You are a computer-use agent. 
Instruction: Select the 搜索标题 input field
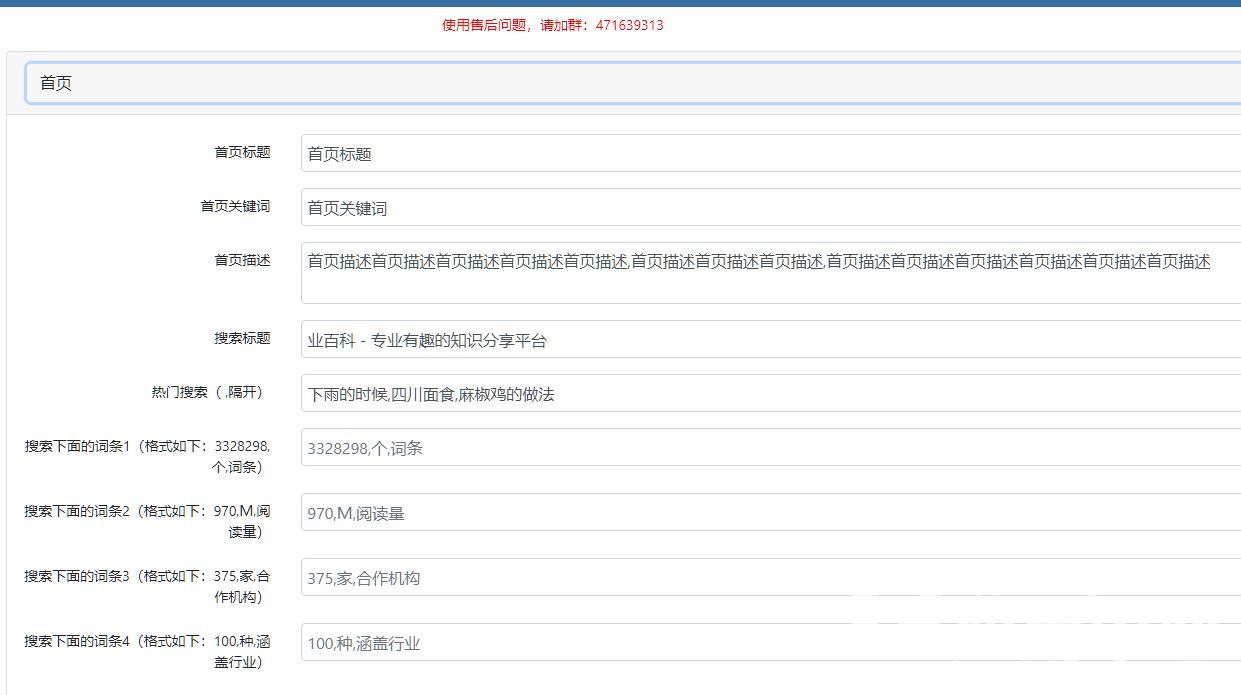coord(770,340)
